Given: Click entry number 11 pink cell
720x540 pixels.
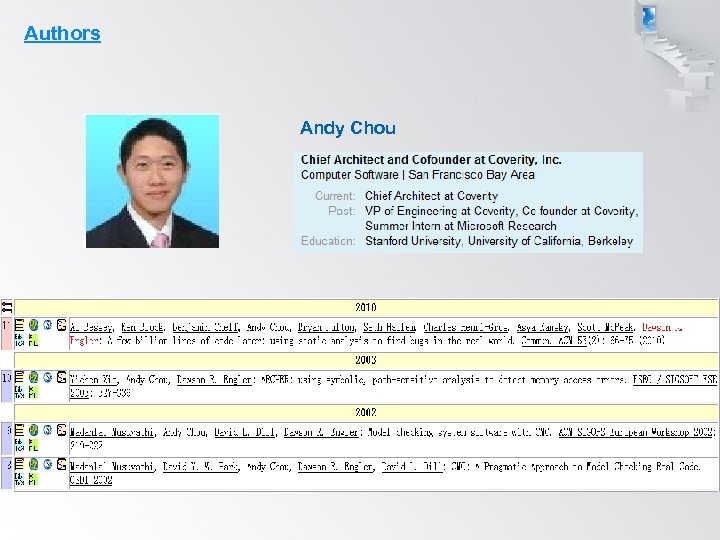Looking at the screenshot, I should coord(6,333).
